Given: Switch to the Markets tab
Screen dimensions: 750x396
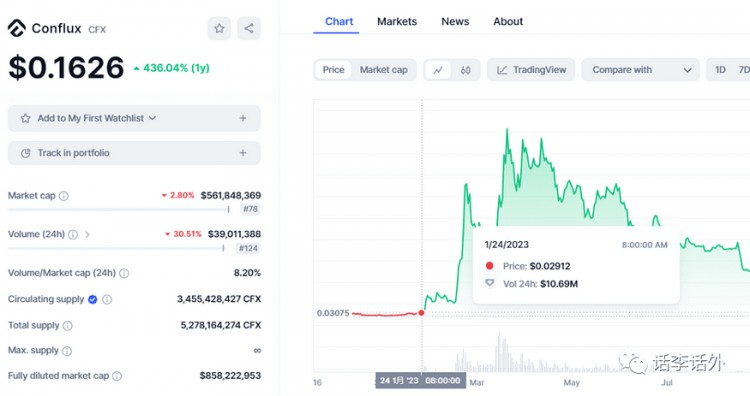Looking at the screenshot, I should point(397,22).
